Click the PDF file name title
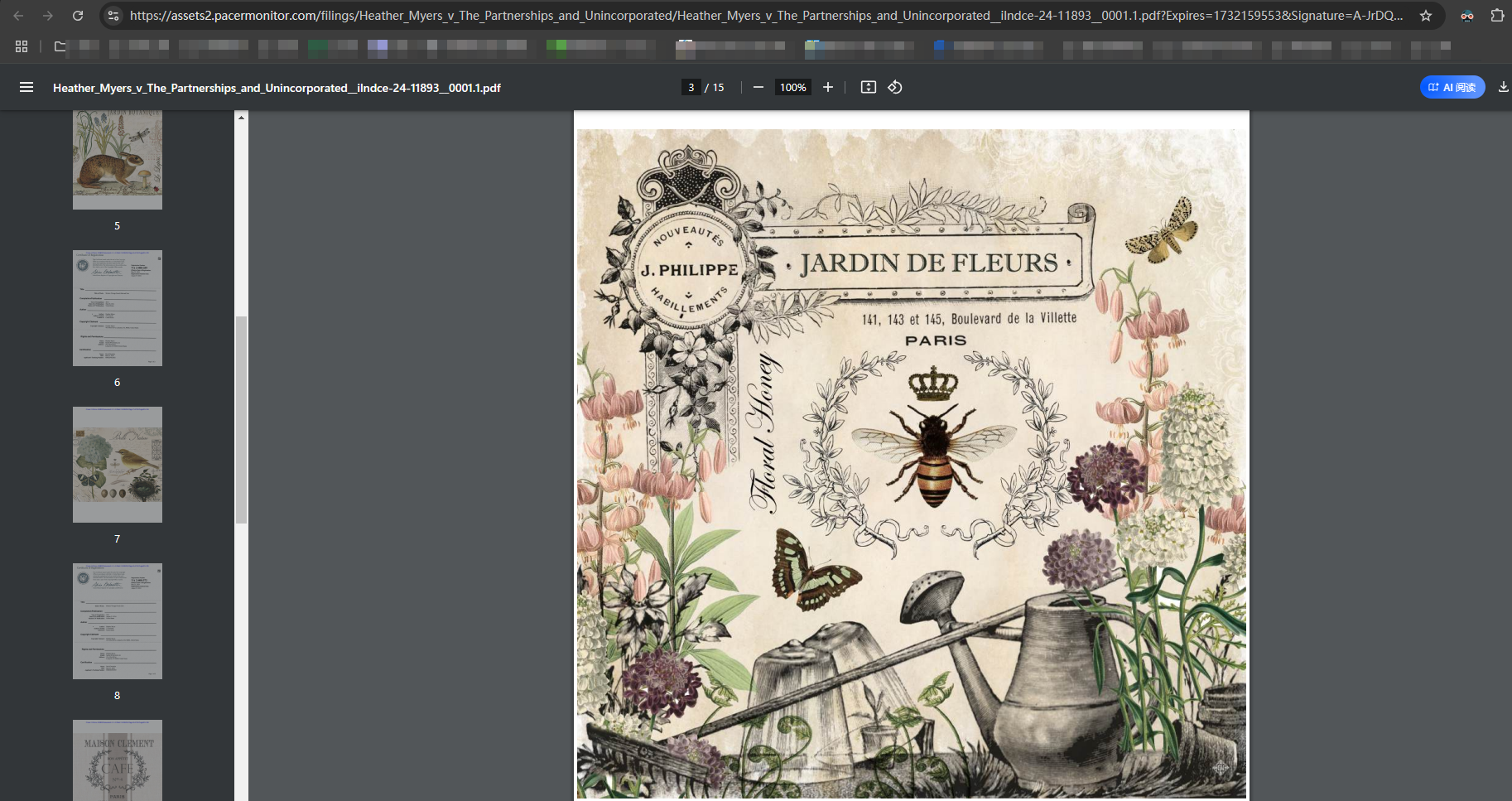This screenshot has height=801, width=1512. [x=277, y=88]
